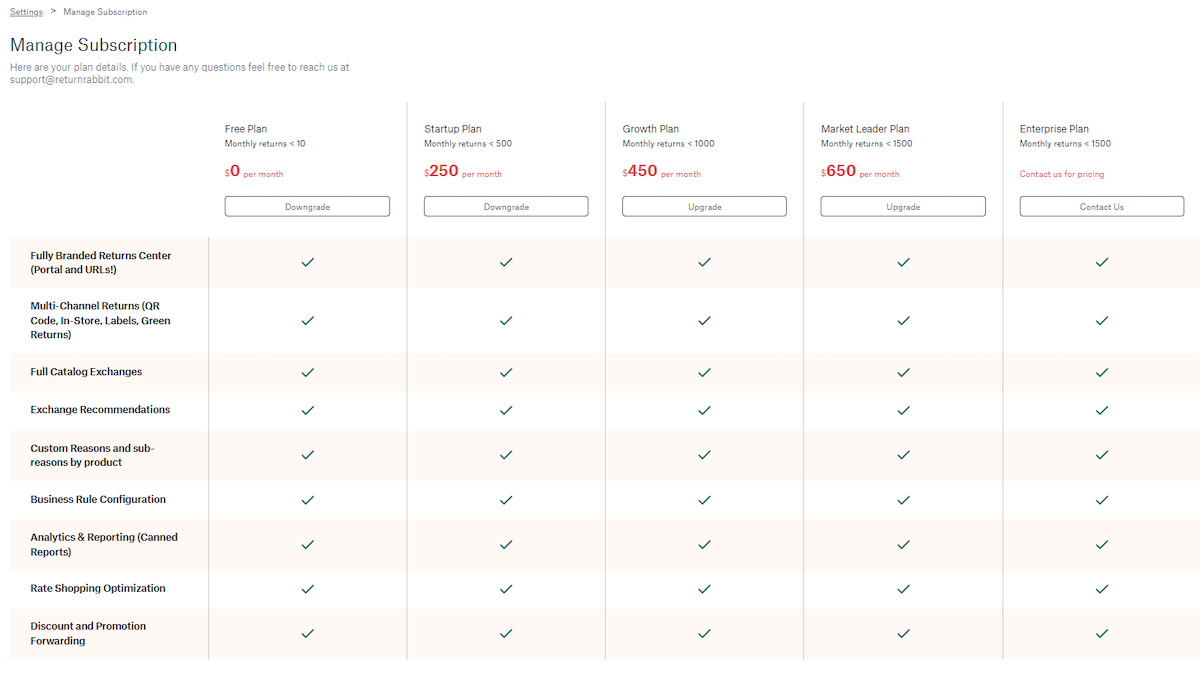The width and height of the screenshot is (1200, 680).
Task: Click the Manage Subscription page heading
Action: tap(94, 45)
